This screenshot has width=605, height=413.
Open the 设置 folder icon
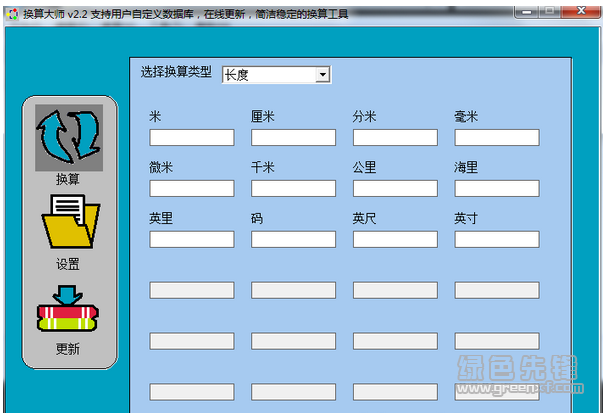point(71,221)
